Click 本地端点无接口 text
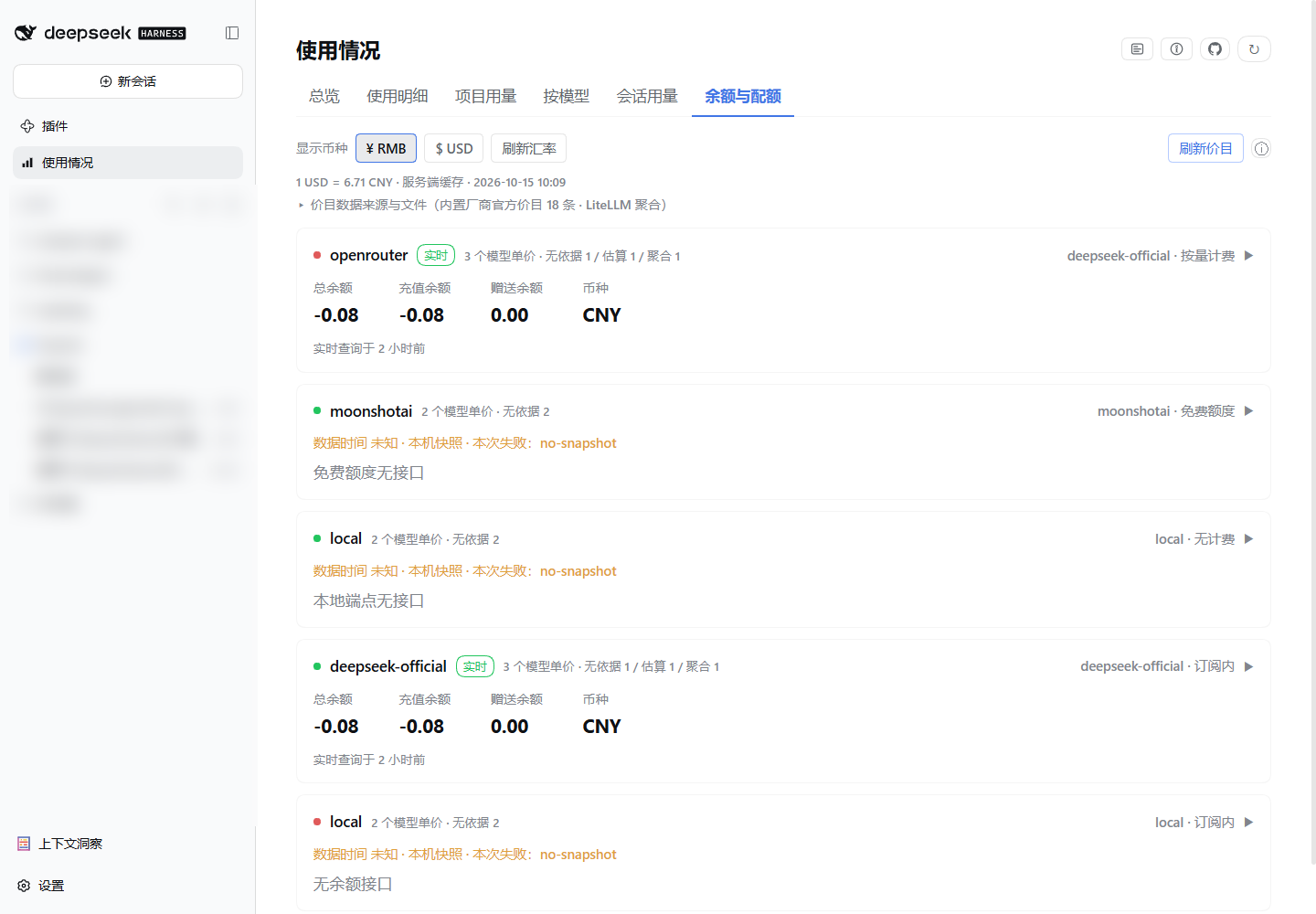 [369, 601]
